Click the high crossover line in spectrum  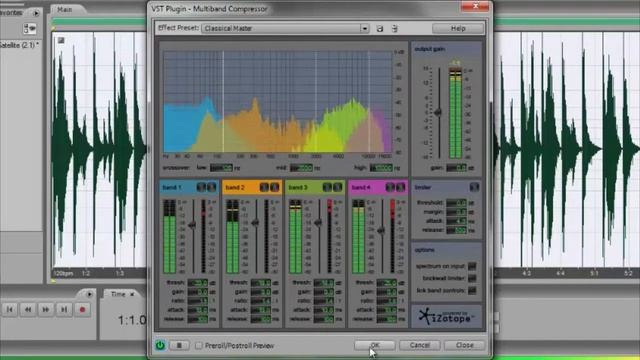click(369, 101)
